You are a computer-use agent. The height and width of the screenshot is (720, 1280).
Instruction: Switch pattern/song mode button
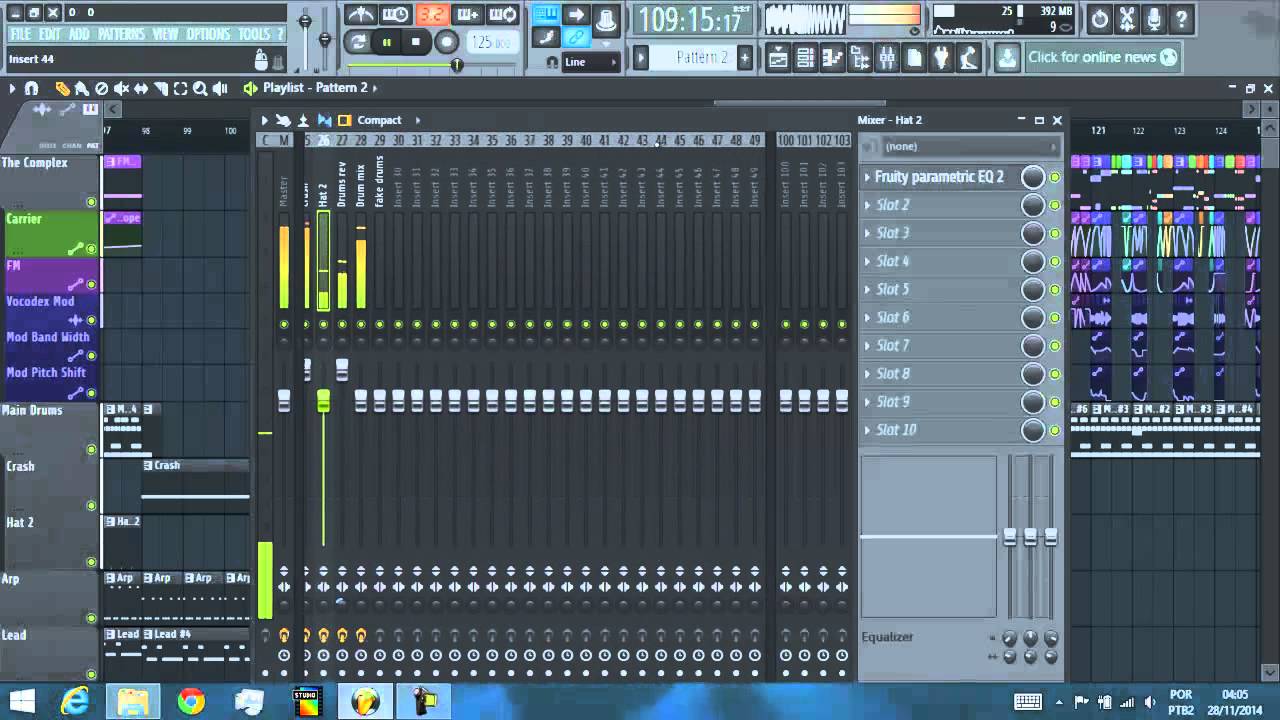[x=357, y=42]
